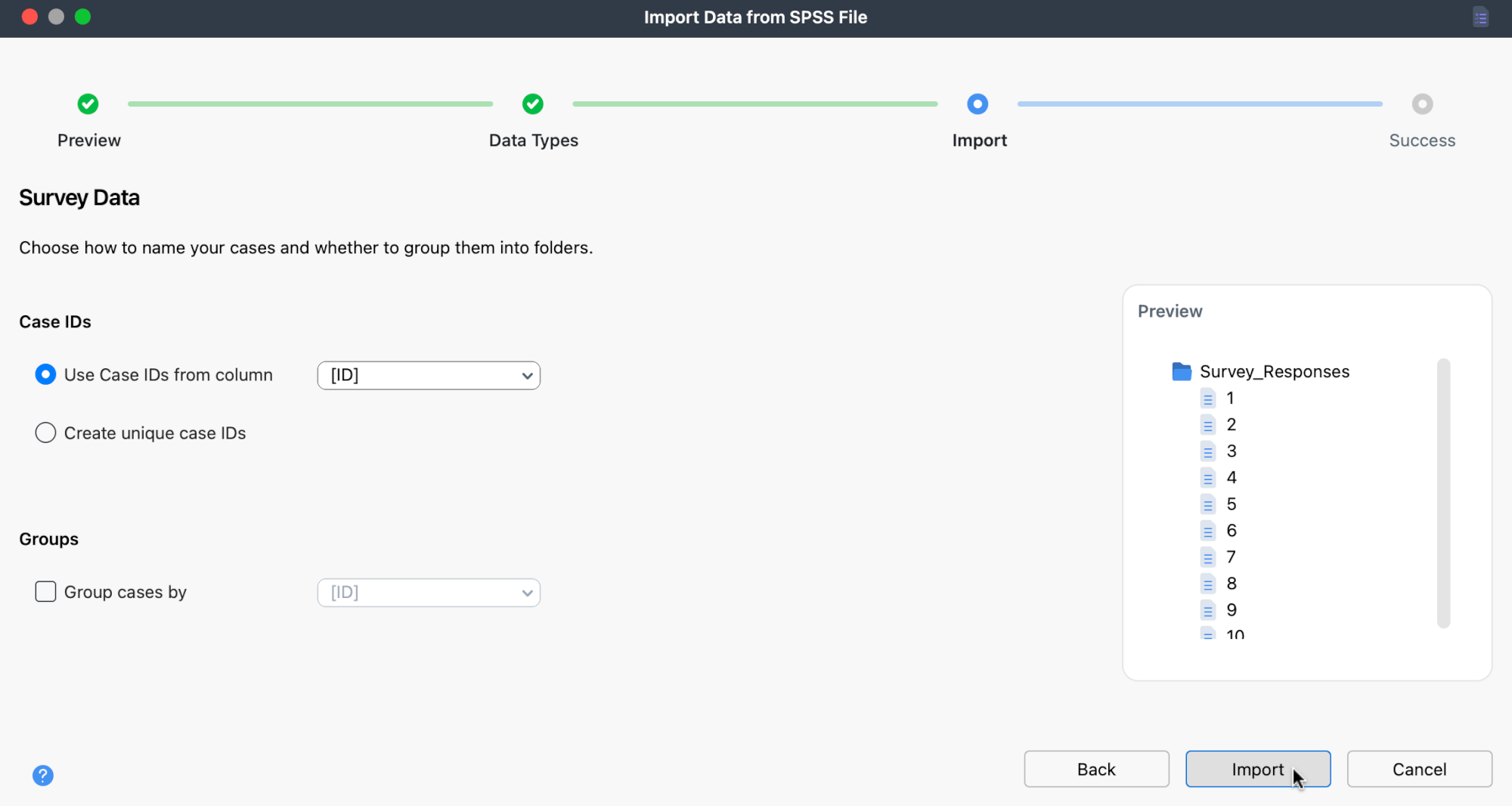
Task: Select the Survey_Responses folder name
Action: click(x=1275, y=371)
